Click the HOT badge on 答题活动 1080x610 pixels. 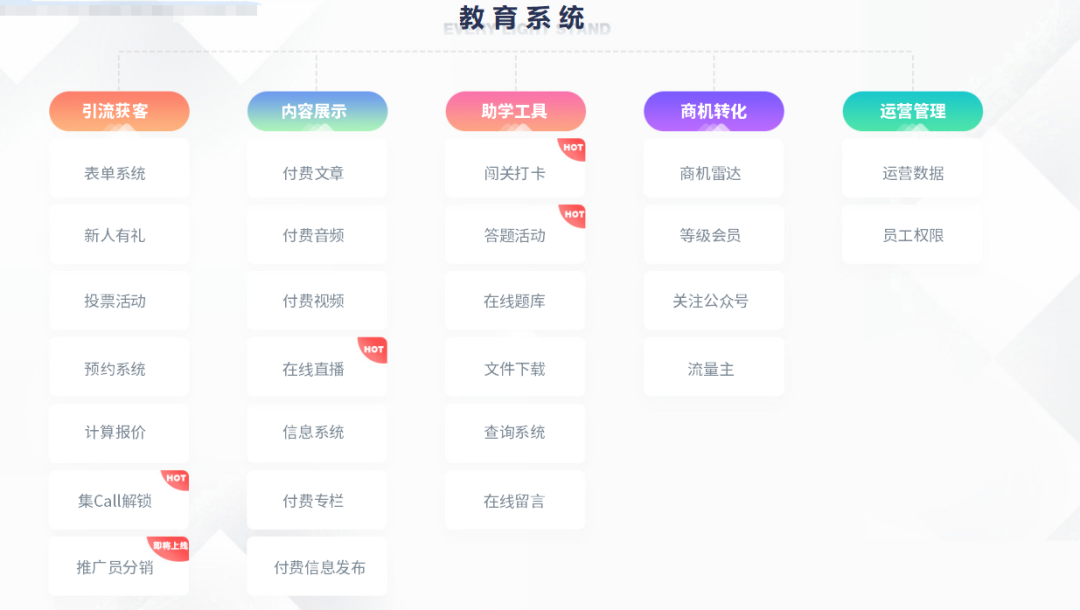pos(573,214)
